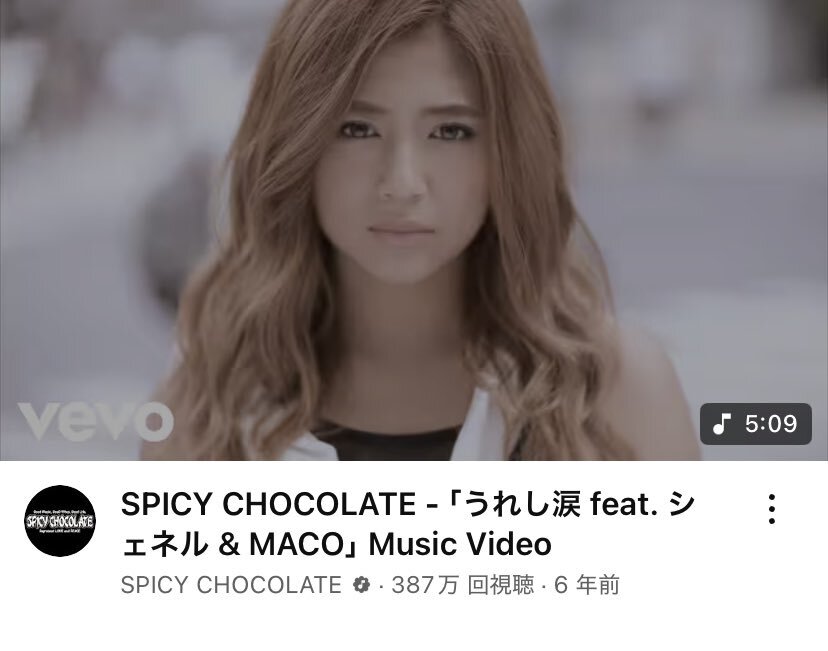Open the three-dot video options menu
828x651 pixels.
[x=771, y=509]
